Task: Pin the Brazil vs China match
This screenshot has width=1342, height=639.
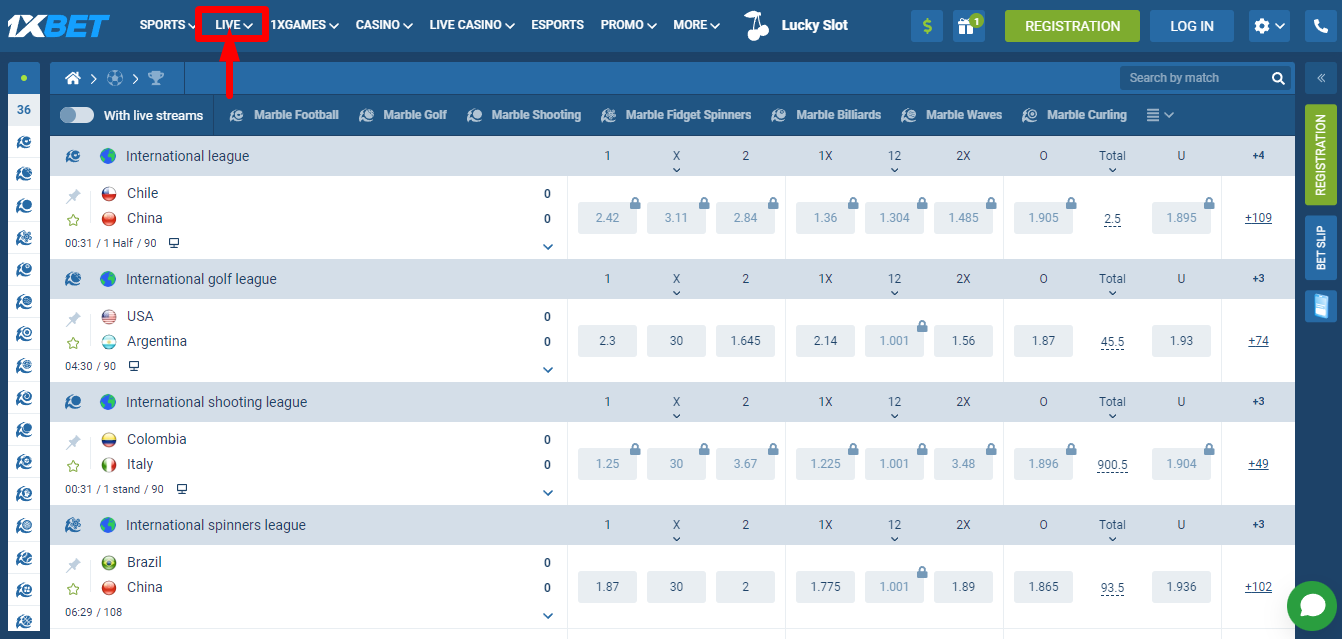Action: (73, 565)
